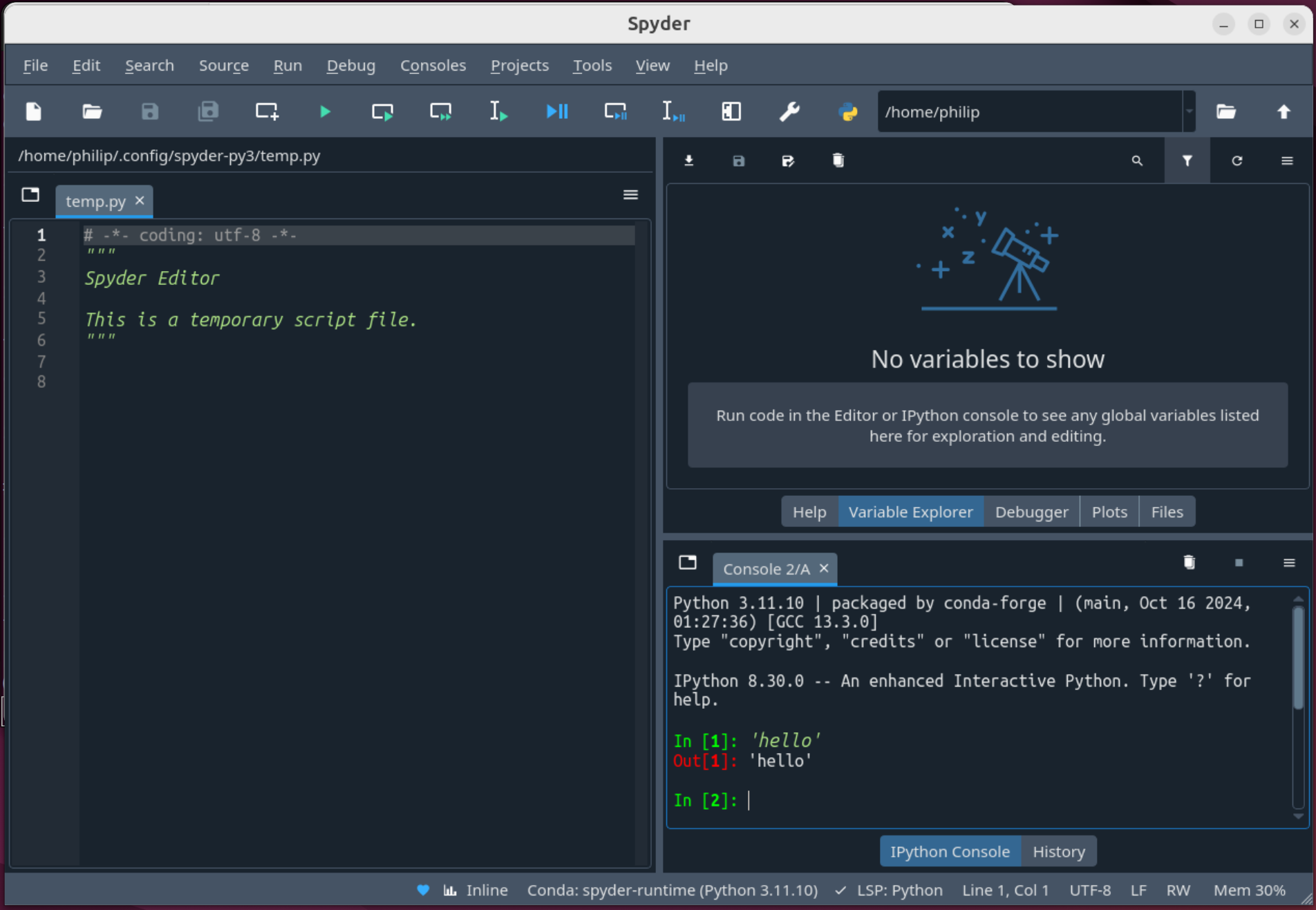Save data as icon in Variable Explorer
Image resolution: width=1316 pixels, height=910 pixels.
[789, 160]
